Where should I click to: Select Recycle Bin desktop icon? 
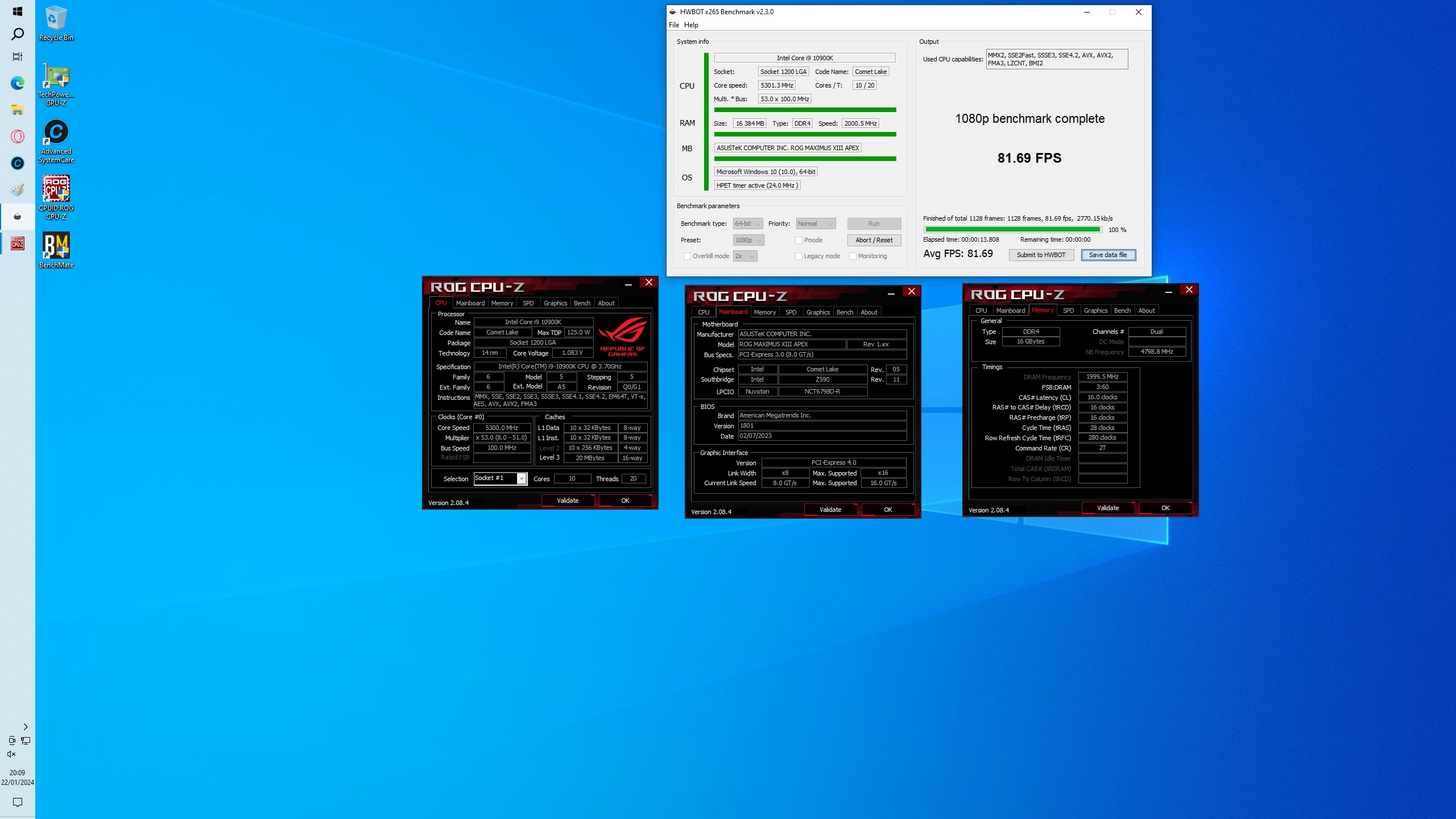56,24
